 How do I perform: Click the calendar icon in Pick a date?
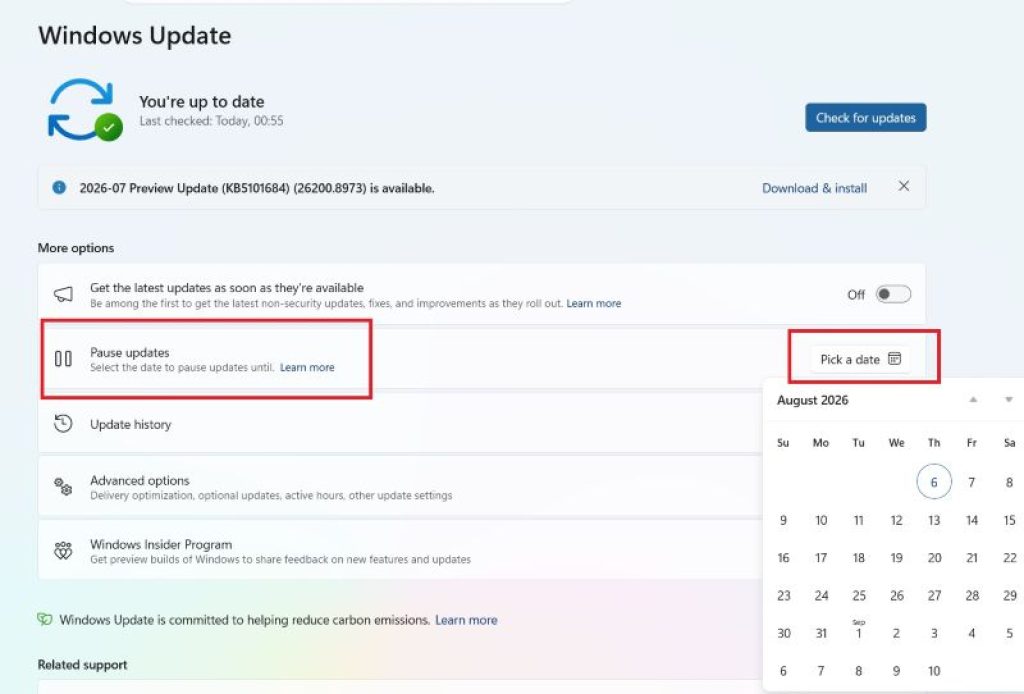895,359
